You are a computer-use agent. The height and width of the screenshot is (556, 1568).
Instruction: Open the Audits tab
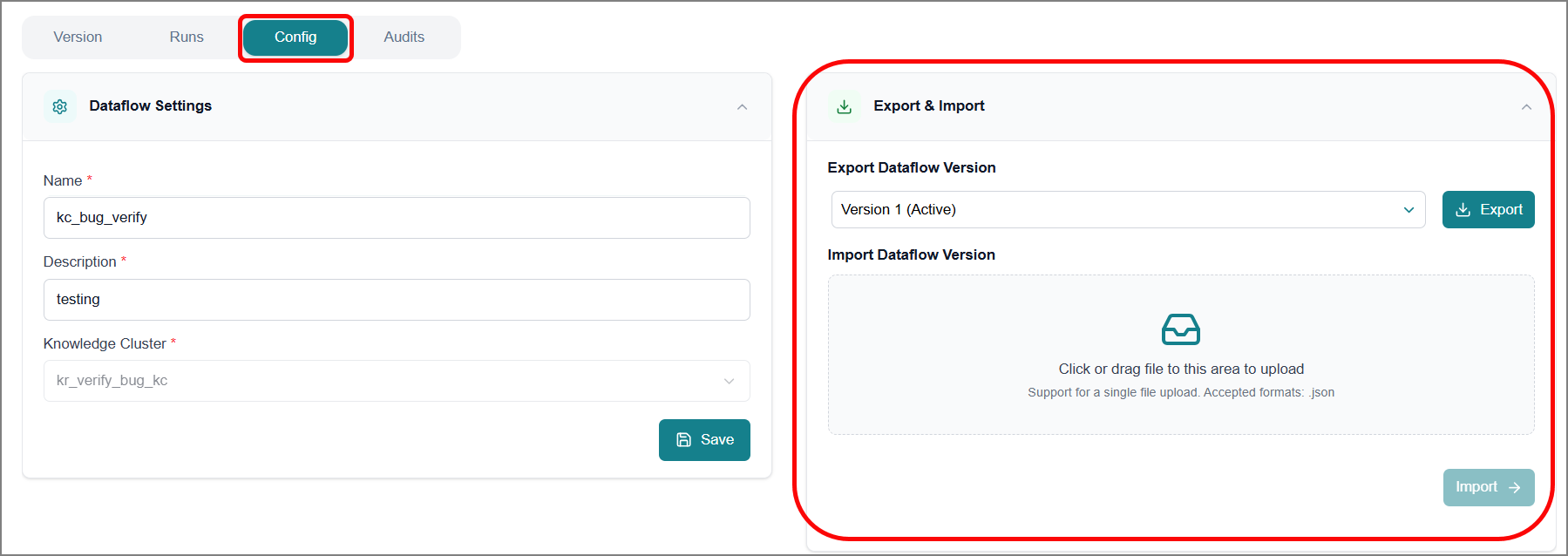coord(404,37)
